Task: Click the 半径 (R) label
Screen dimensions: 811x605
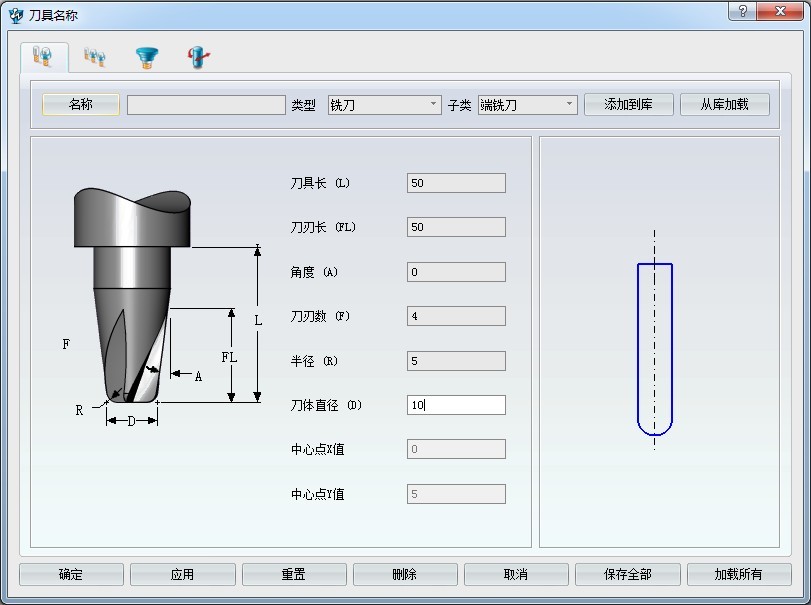Action: [314, 361]
